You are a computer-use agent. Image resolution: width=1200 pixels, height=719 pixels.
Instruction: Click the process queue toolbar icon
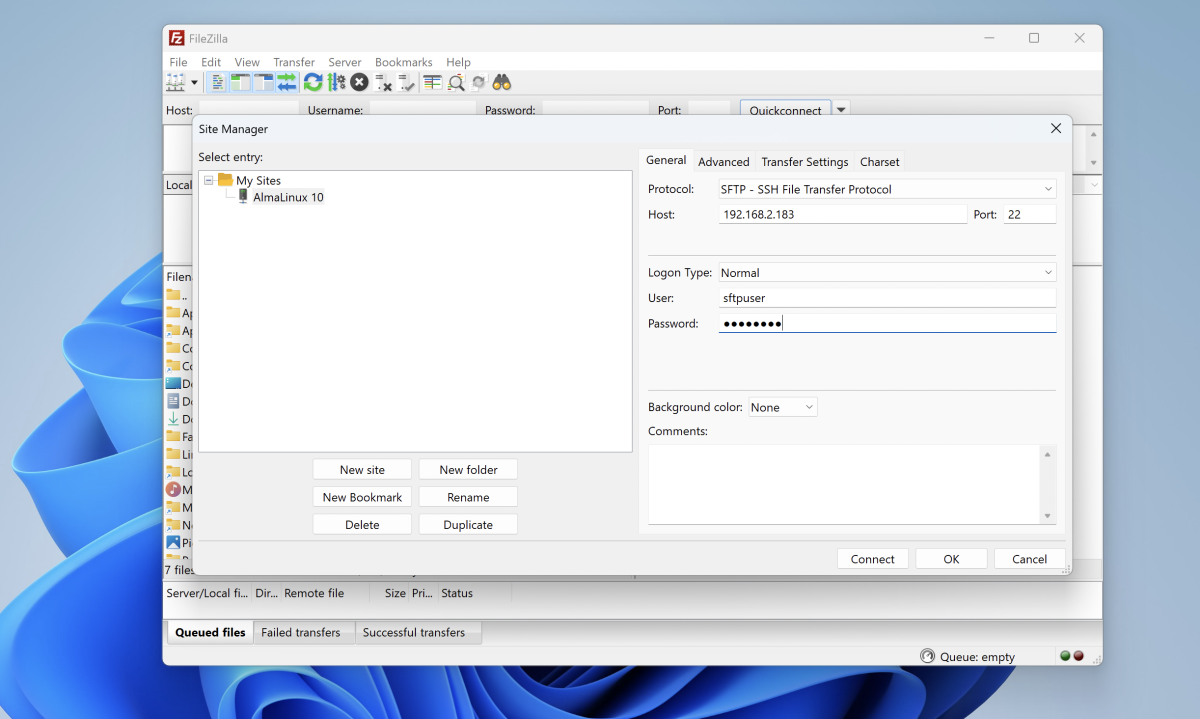336,83
